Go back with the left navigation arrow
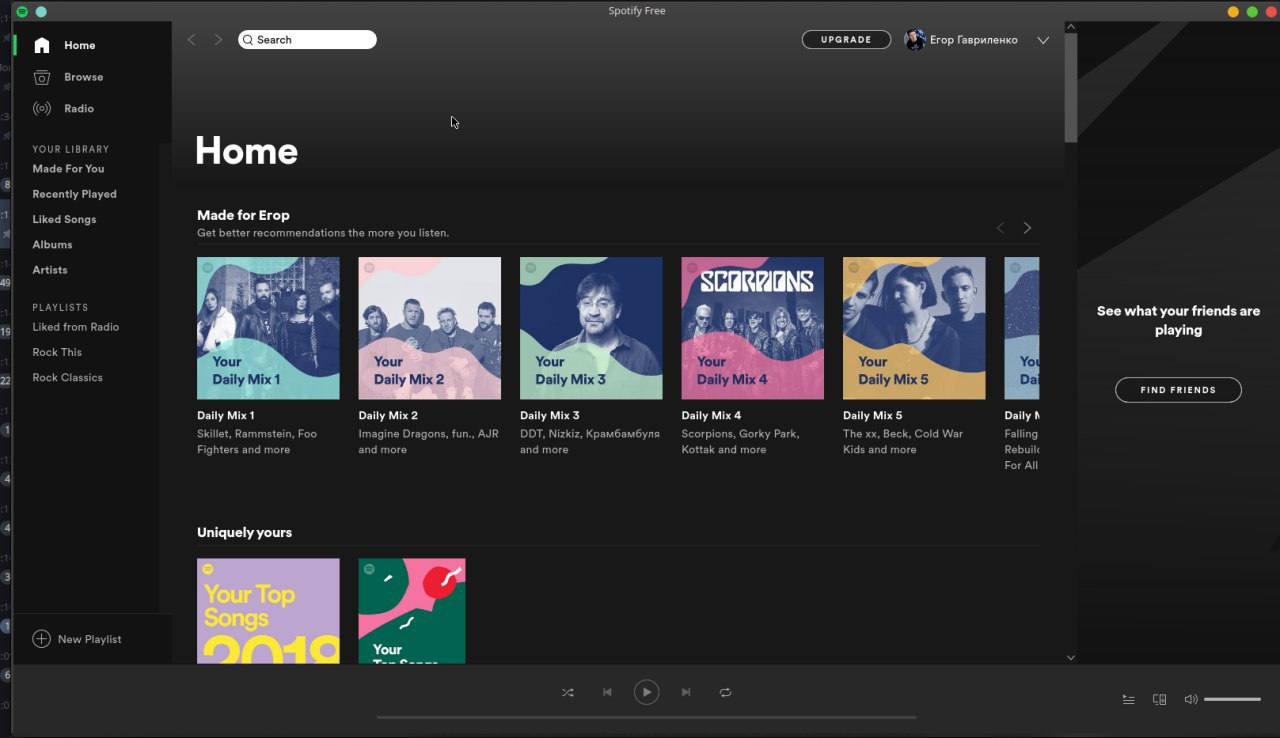Screen dimensions: 1280x738 pyautogui.click(x=192, y=40)
